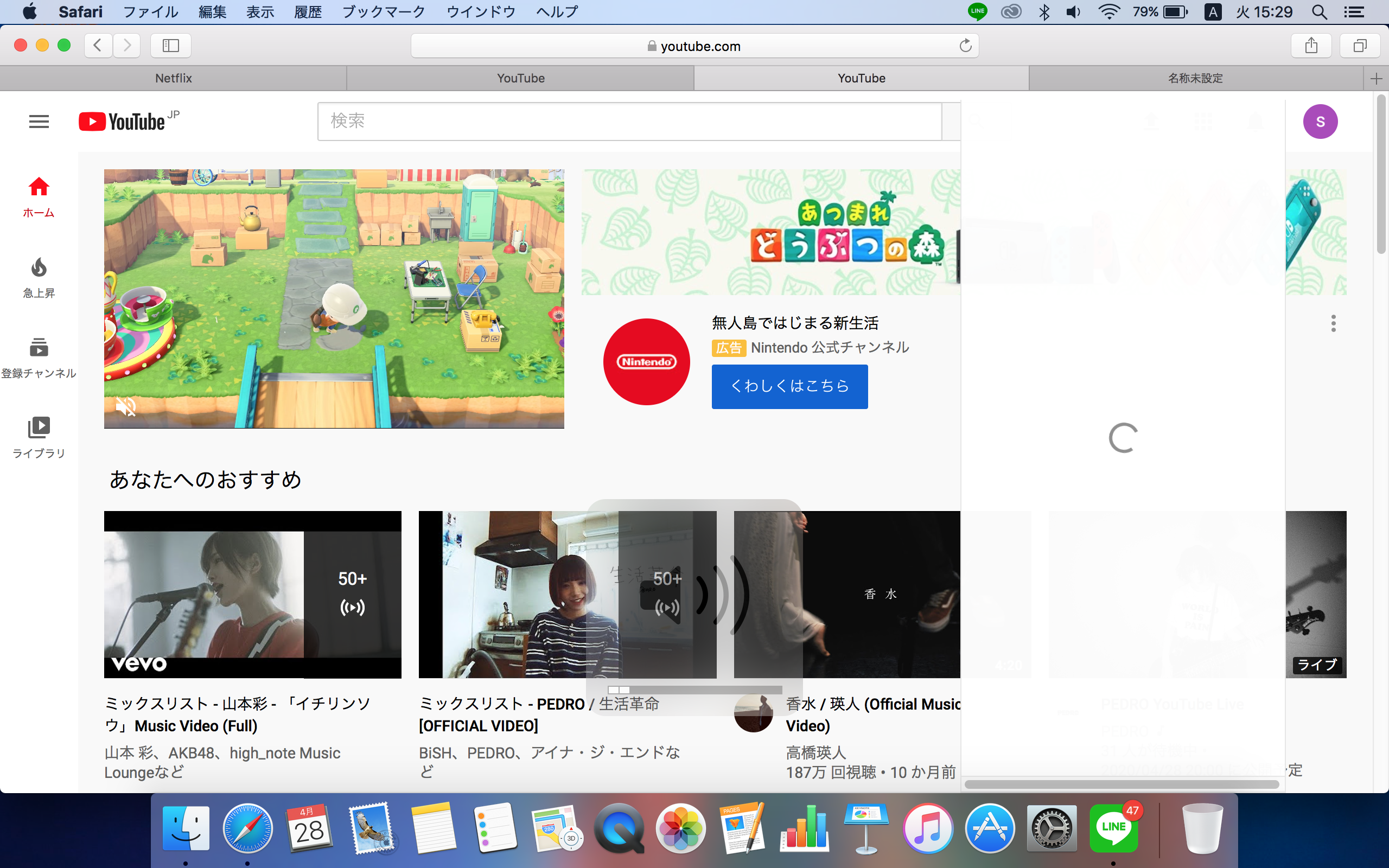Reload the page with refresh icon

click(965, 46)
